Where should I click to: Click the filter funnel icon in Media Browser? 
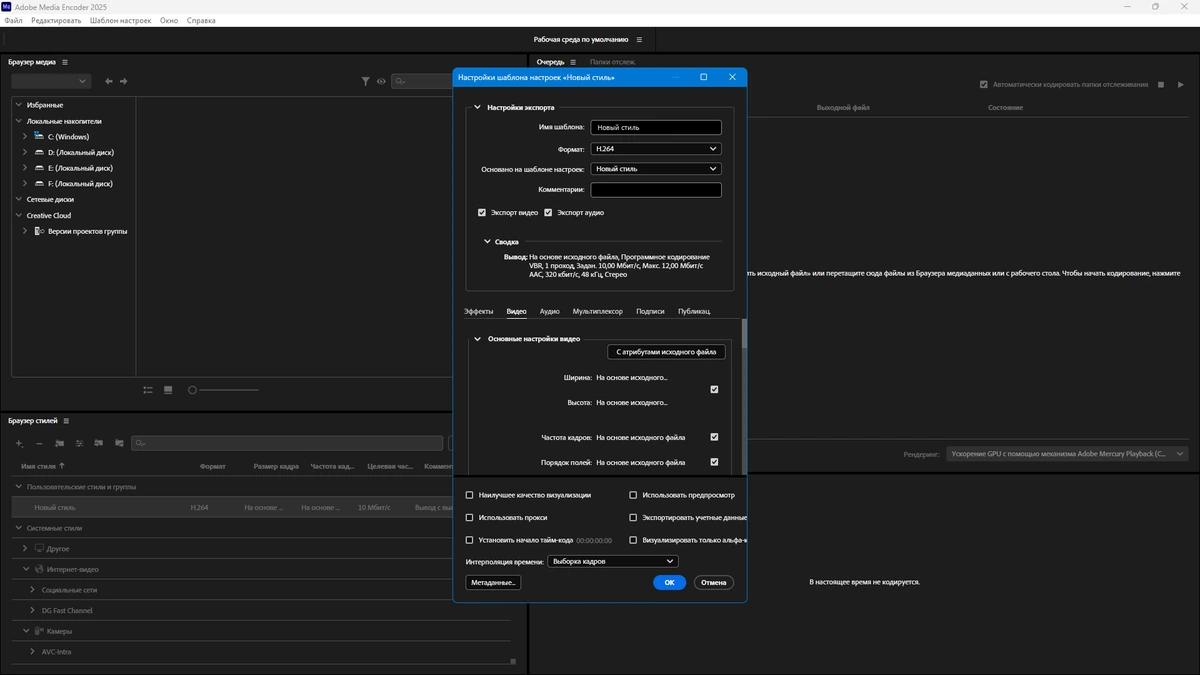(366, 81)
